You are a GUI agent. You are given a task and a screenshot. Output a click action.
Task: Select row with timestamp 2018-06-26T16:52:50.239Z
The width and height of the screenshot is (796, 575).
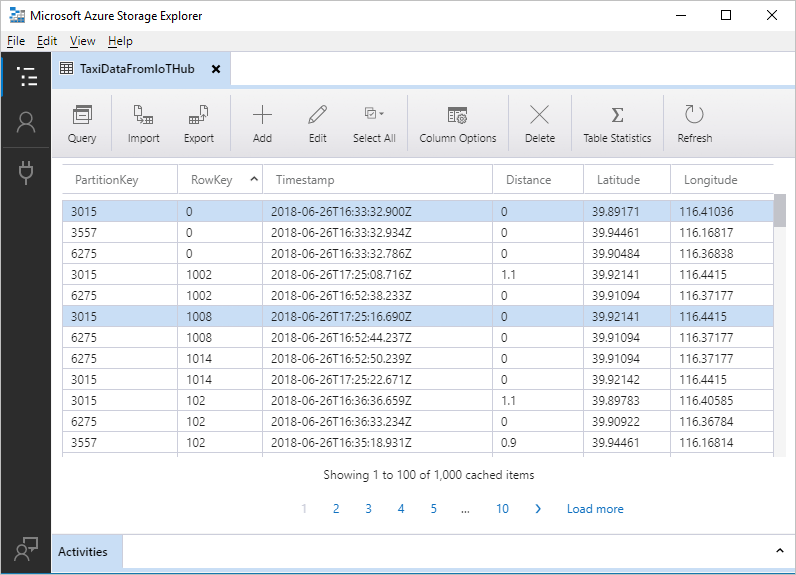pos(418,358)
